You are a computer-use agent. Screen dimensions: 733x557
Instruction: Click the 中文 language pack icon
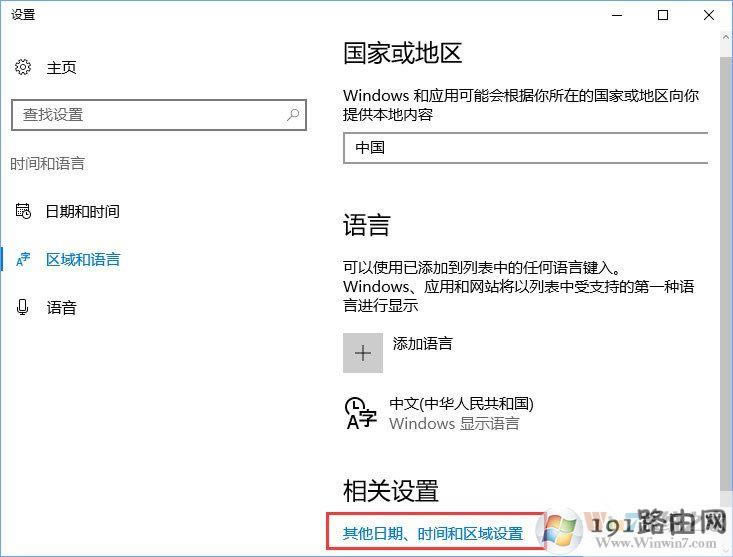(x=360, y=413)
